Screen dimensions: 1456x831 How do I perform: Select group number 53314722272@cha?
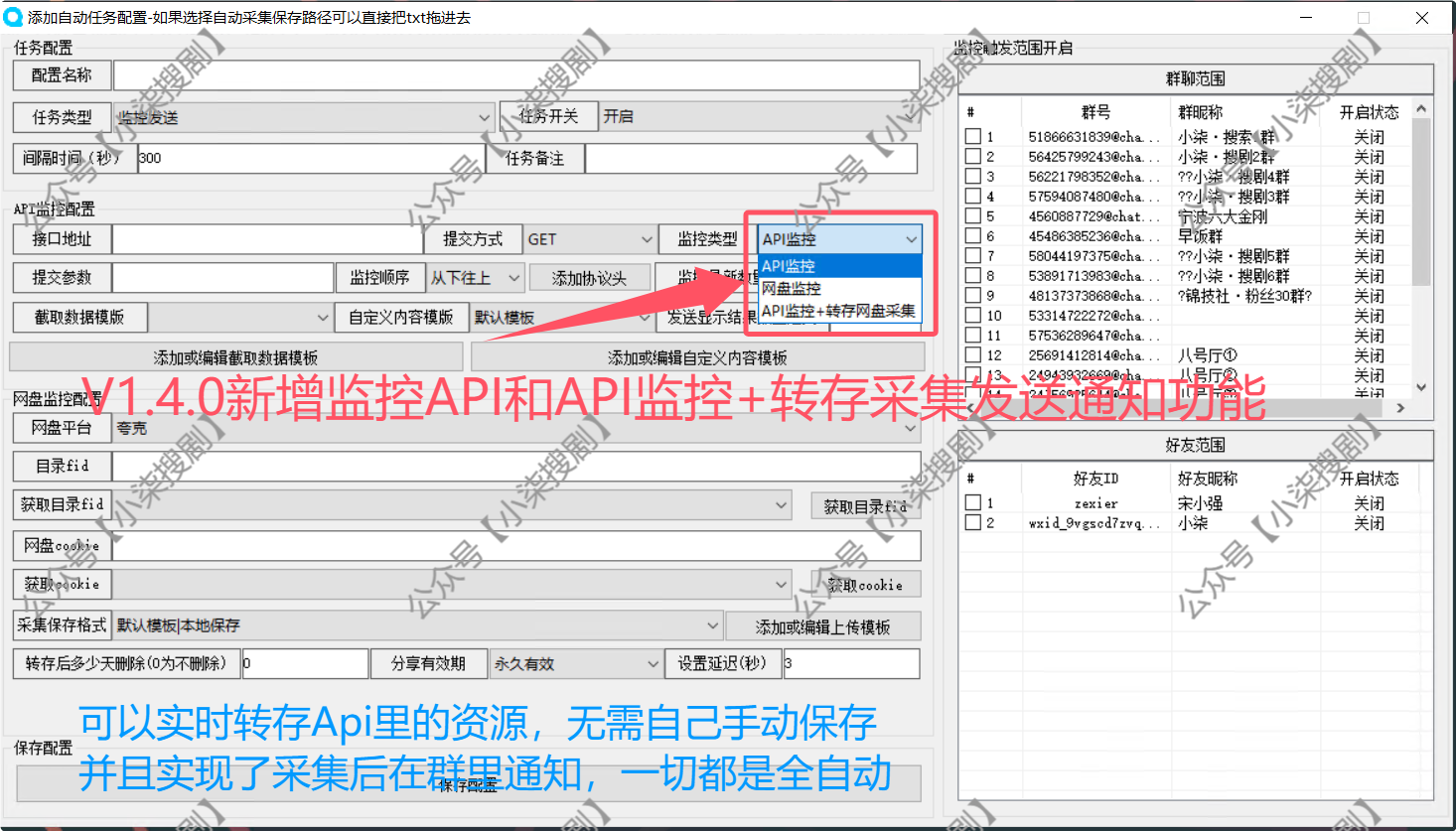[1092, 316]
